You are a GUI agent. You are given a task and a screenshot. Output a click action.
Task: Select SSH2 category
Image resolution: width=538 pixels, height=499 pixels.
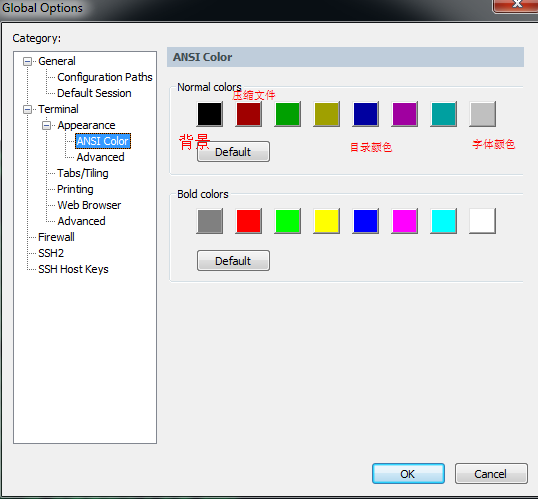pyautogui.click(x=51, y=253)
